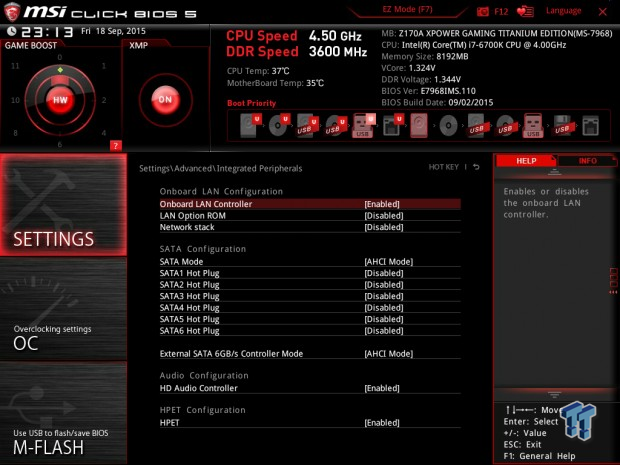Change SATA6 Hot Plug [Disabled] value
620x465 pixels.
tap(384, 331)
